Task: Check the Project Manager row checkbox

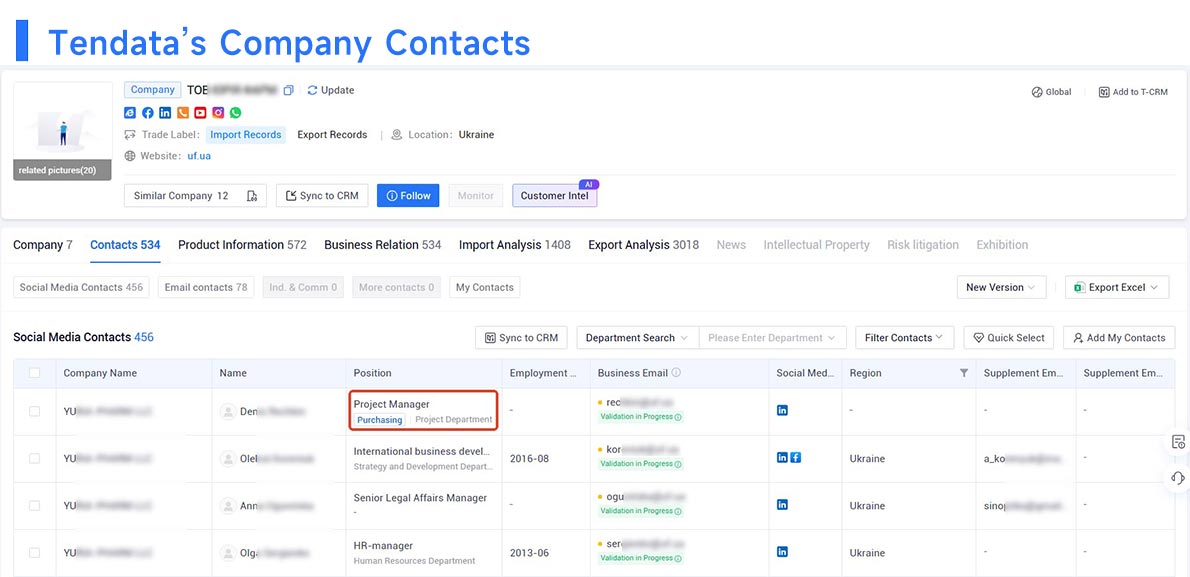Action: tap(34, 411)
